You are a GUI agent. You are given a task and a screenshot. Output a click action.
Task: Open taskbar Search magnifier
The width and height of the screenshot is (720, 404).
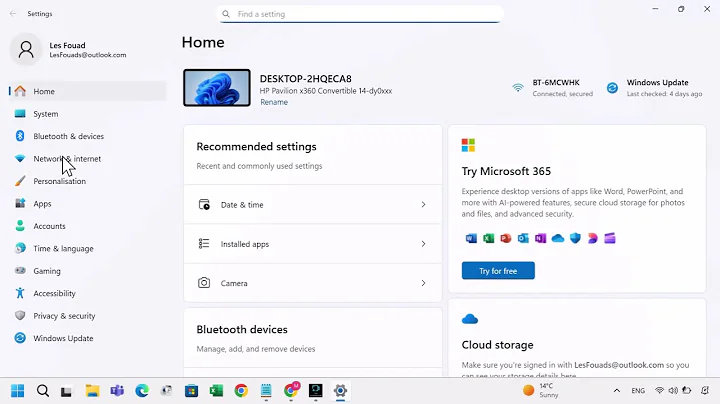tap(43, 391)
